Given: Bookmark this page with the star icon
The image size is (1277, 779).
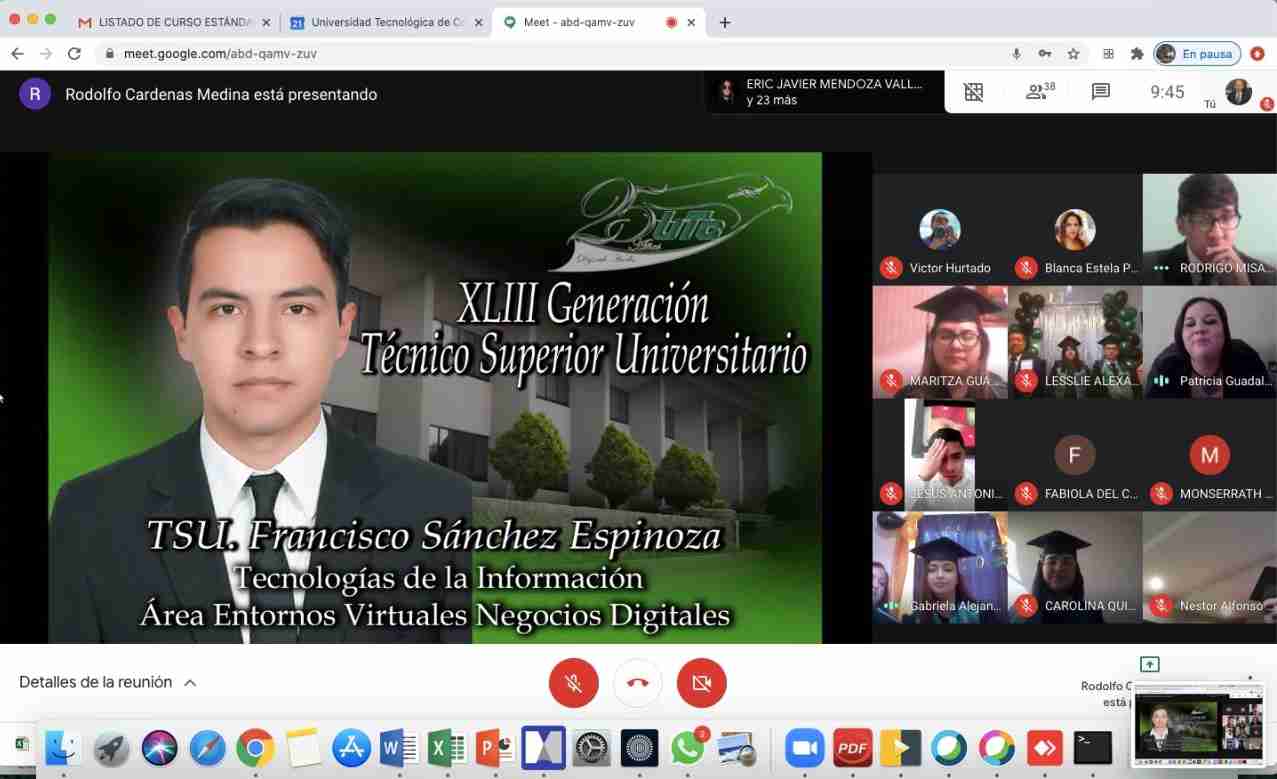Looking at the screenshot, I should (x=1073, y=53).
